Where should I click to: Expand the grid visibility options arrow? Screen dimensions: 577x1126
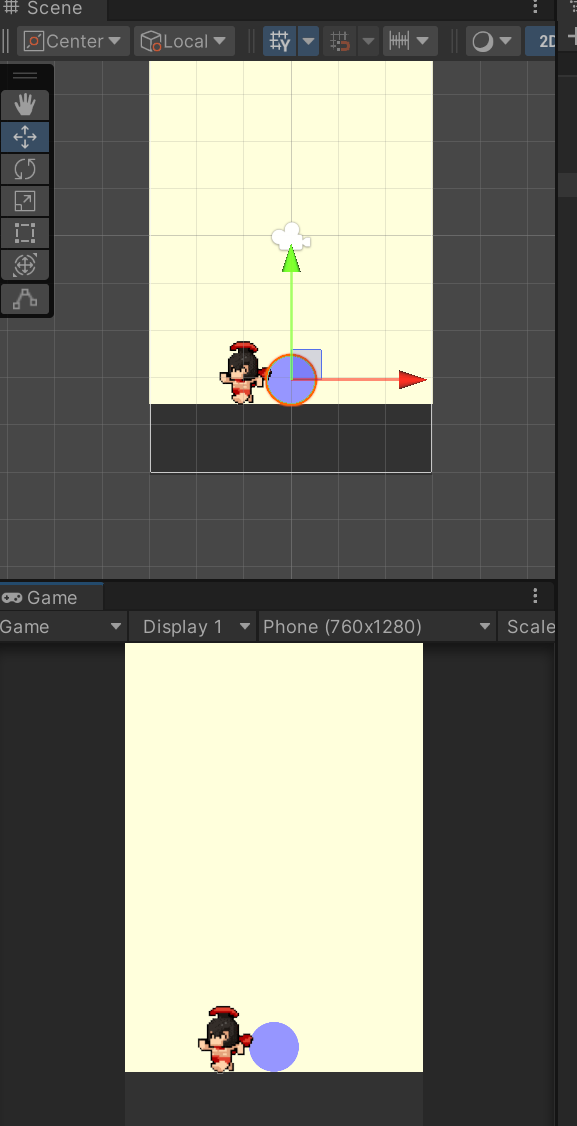308,41
